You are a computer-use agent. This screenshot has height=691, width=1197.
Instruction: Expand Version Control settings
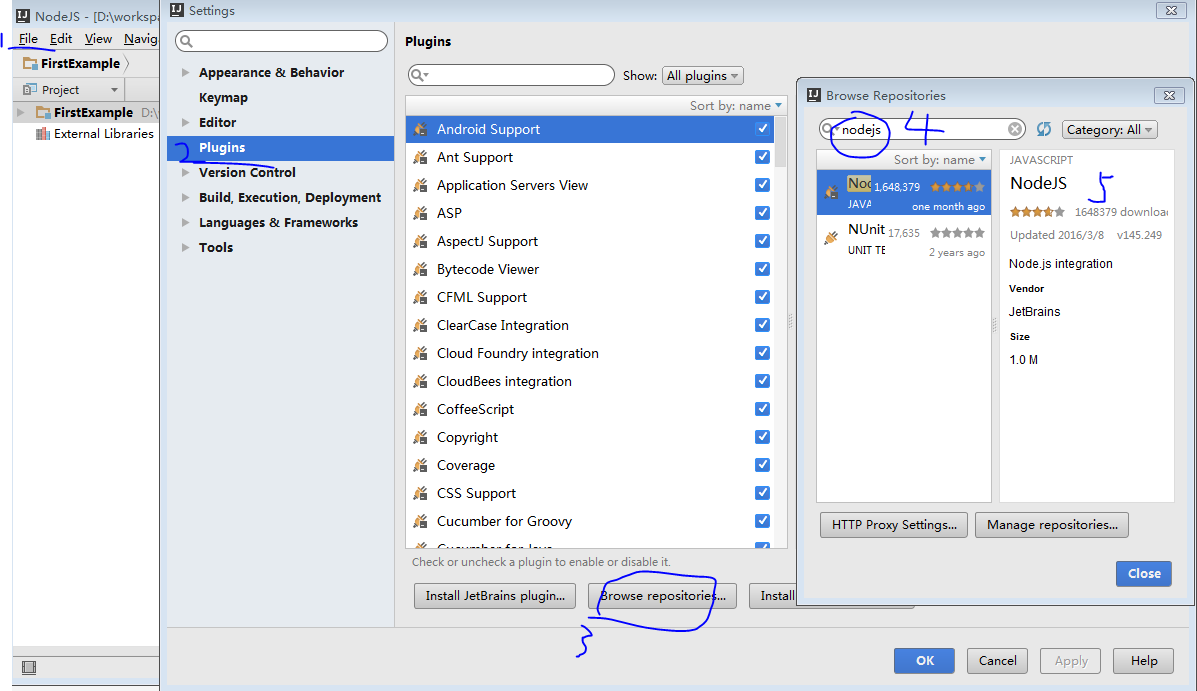[186, 173]
